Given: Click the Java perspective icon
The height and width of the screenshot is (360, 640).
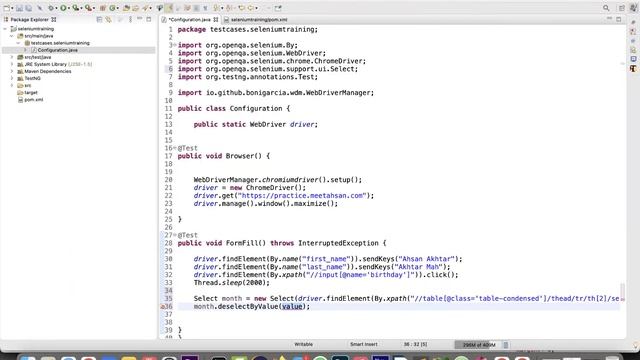Looking at the screenshot, I should 633,8.
